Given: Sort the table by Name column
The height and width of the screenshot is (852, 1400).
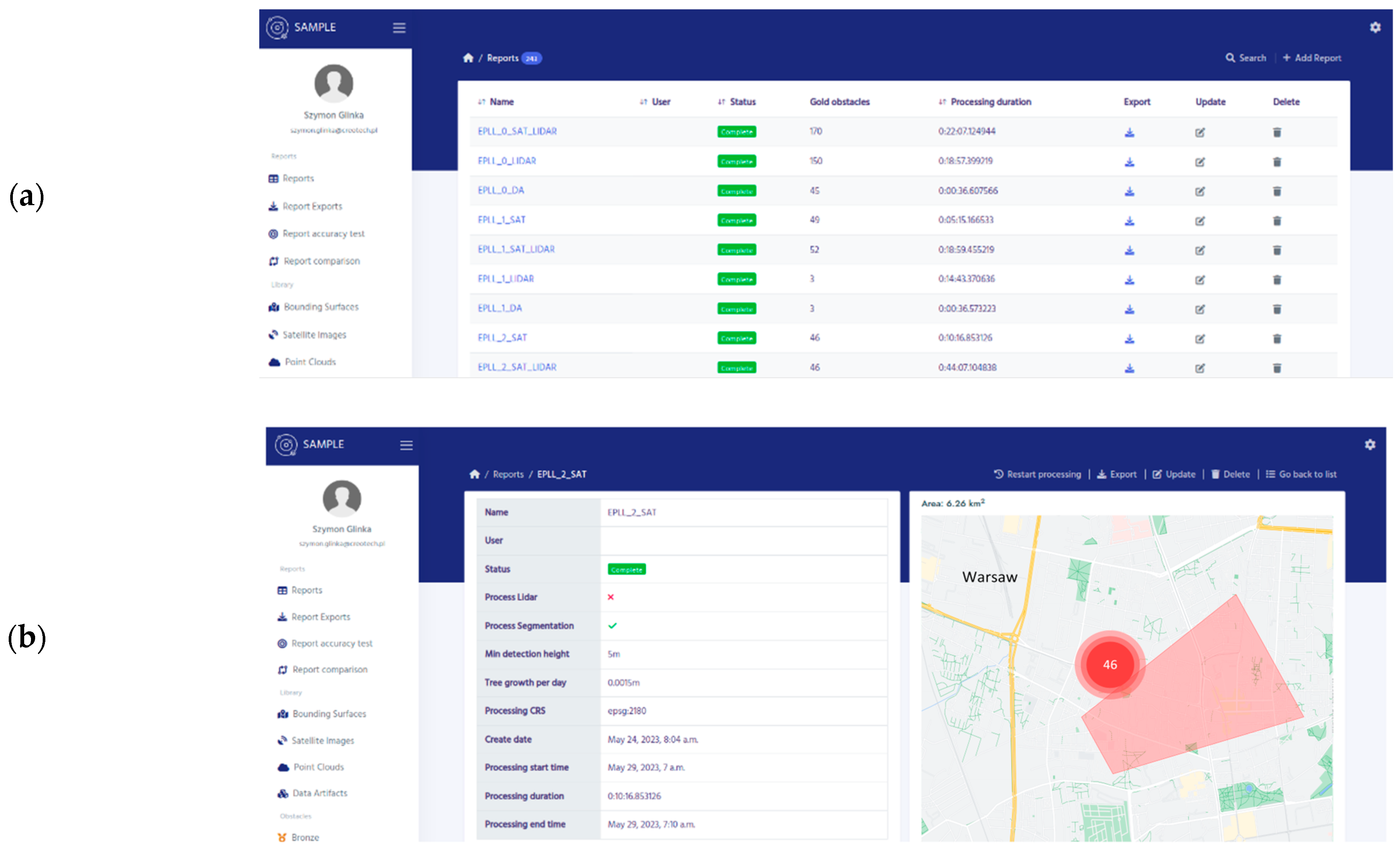Looking at the screenshot, I should click(501, 102).
